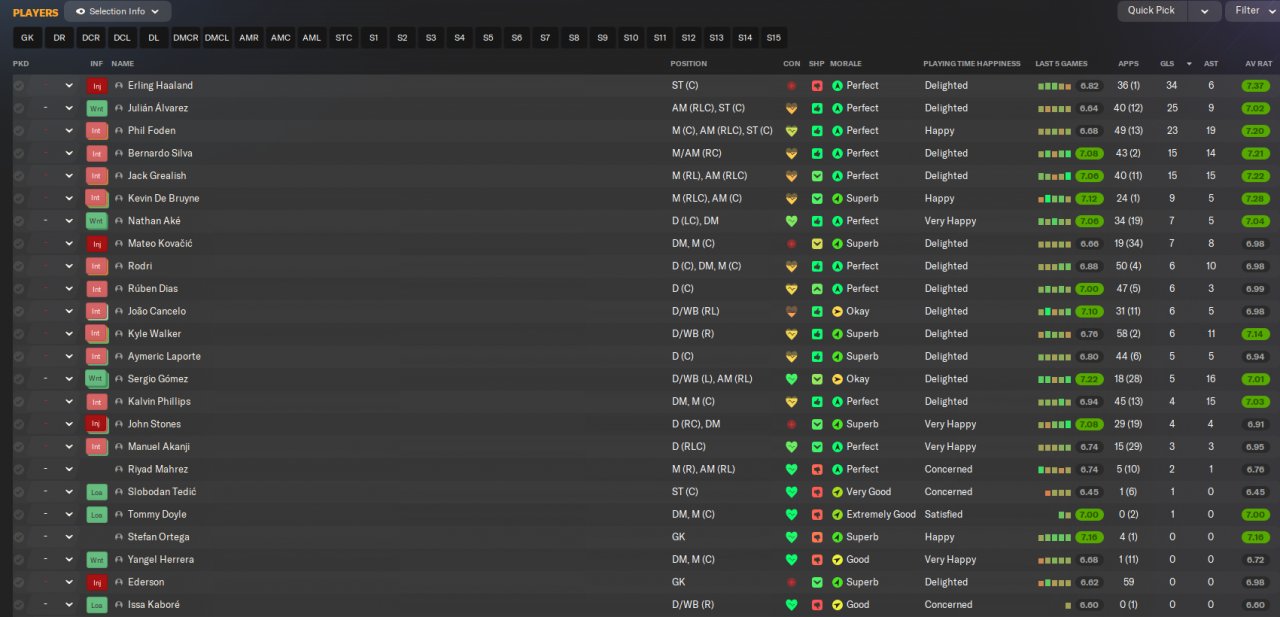Click Julián Álvarez's Wnt status icon

pos(97,108)
